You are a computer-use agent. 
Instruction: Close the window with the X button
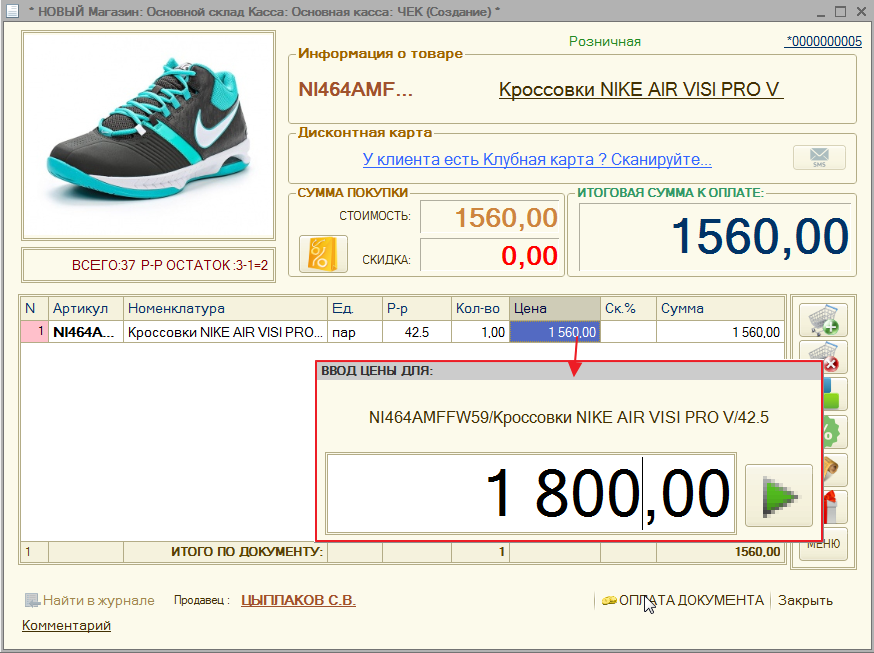click(x=861, y=11)
